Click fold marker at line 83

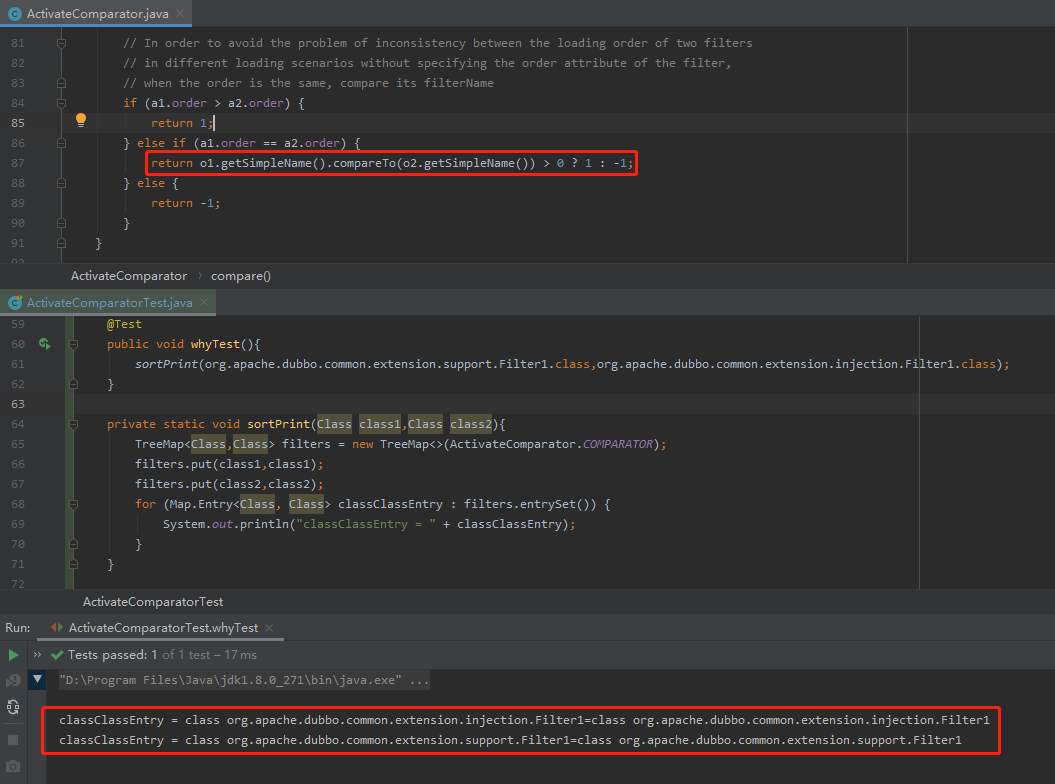[x=61, y=83]
